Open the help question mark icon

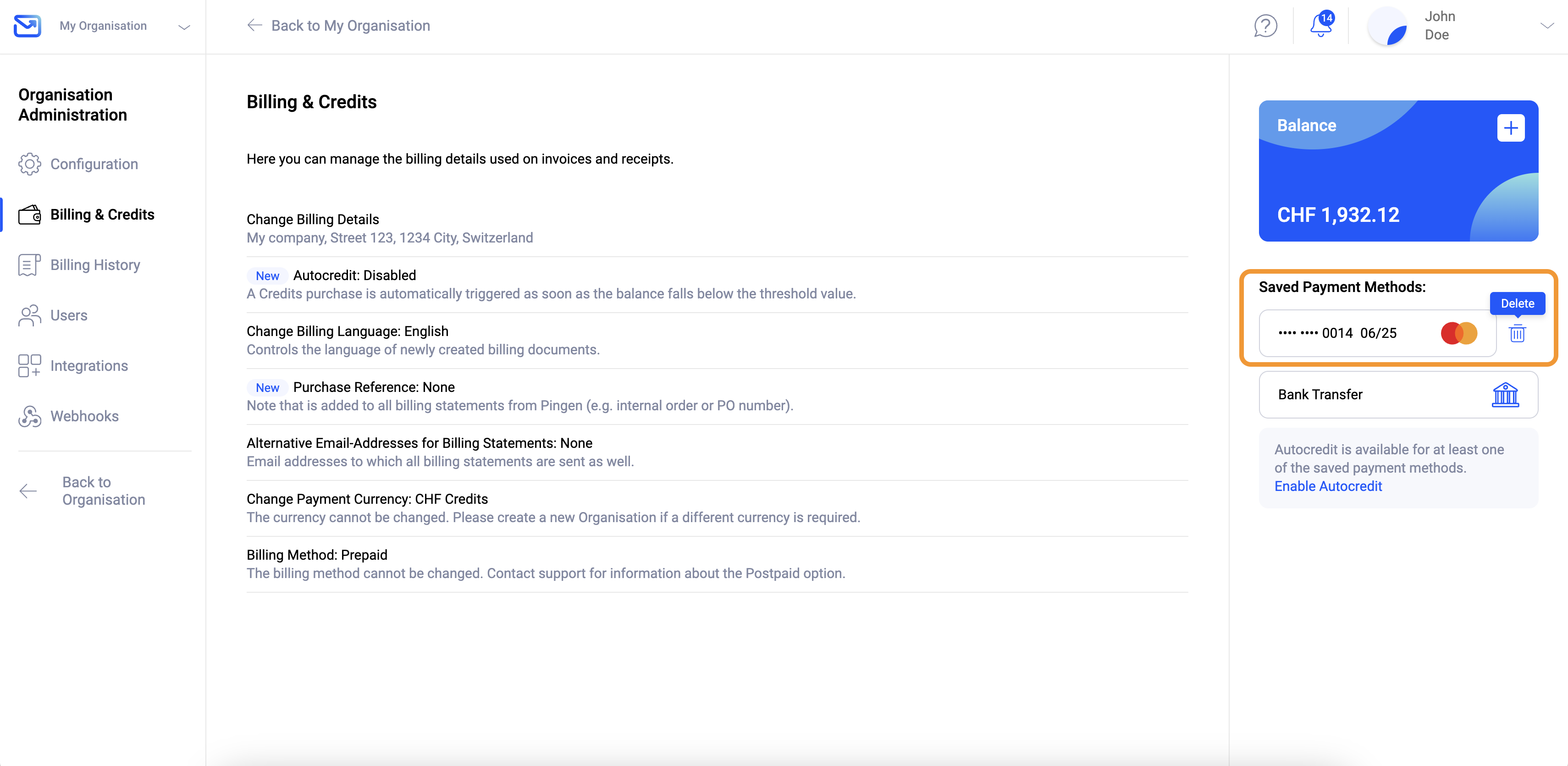[x=1265, y=26]
